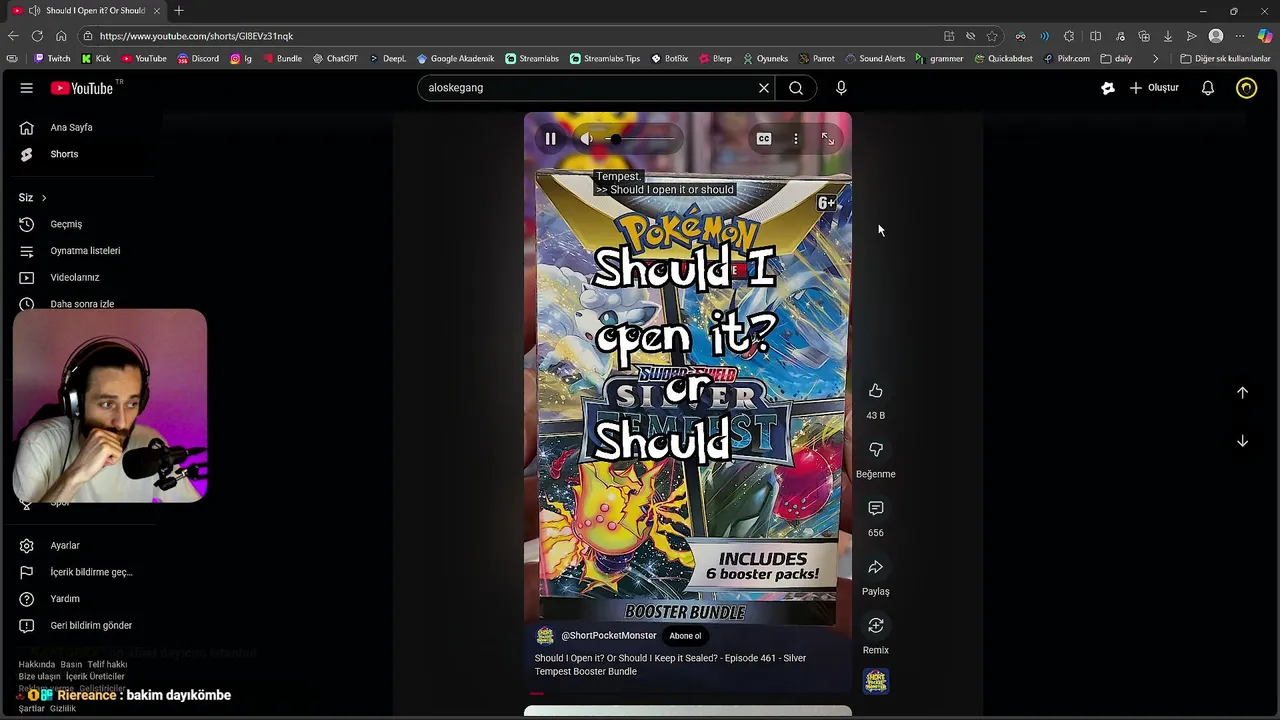Pause the Shorts video
This screenshot has width=1280, height=720.
click(550, 139)
